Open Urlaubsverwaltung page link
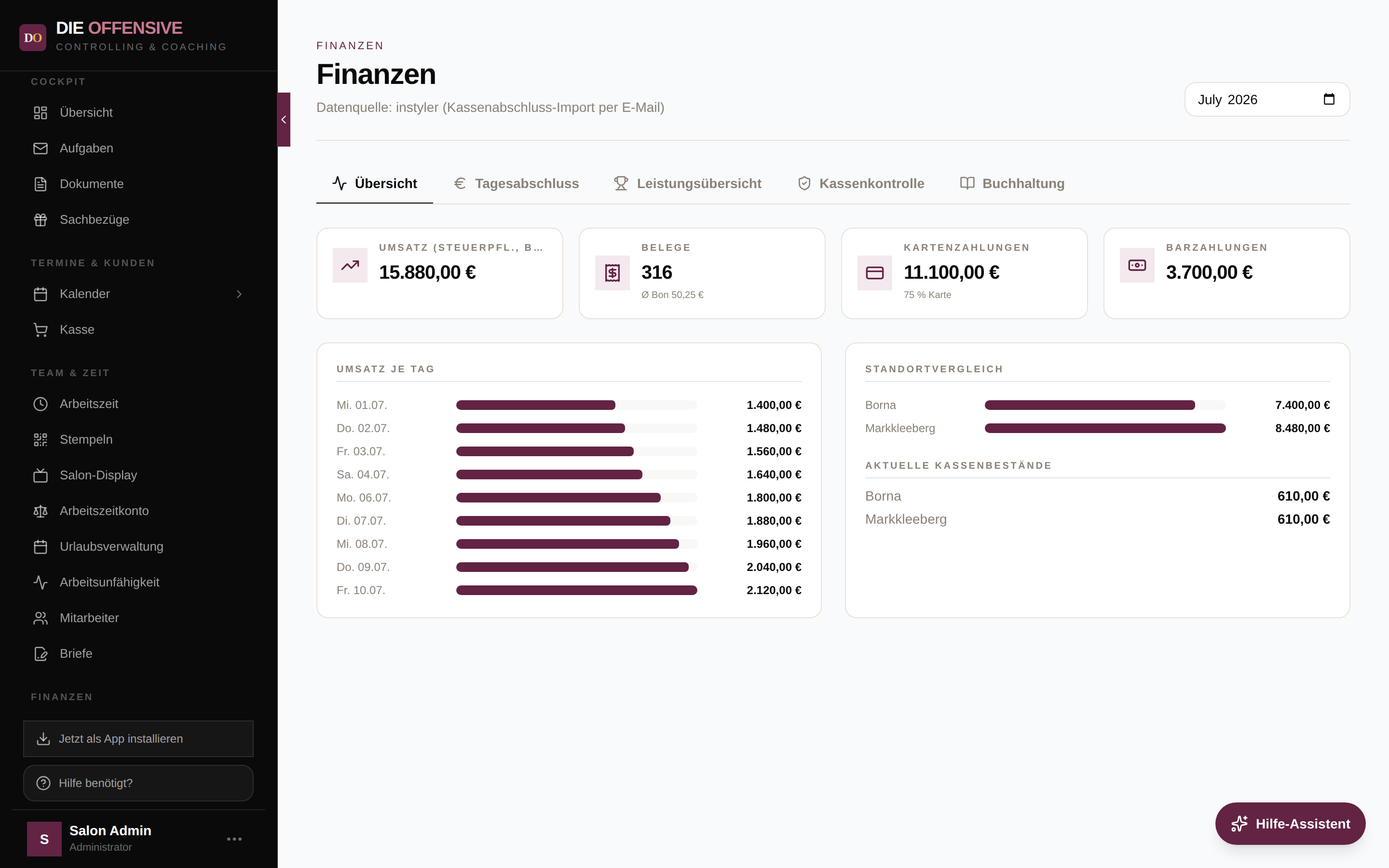The image size is (1389, 868). 138,546
